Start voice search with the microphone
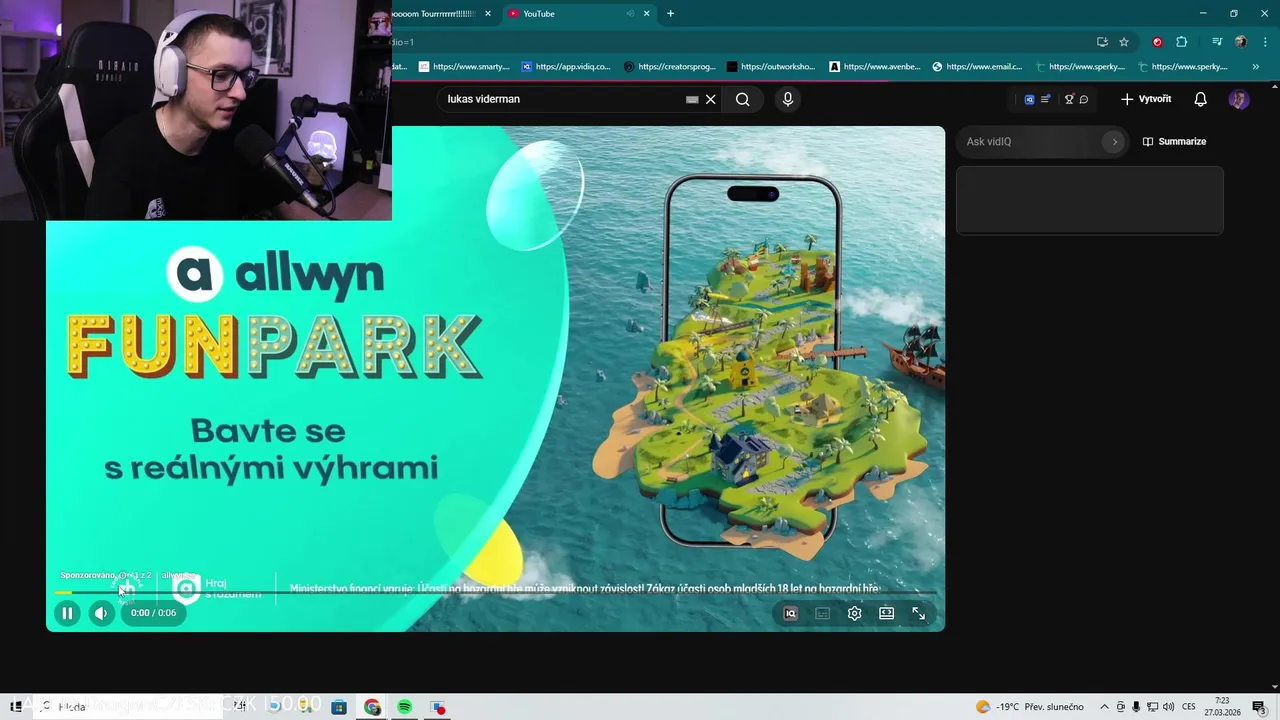The width and height of the screenshot is (1280, 720). coord(788,99)
